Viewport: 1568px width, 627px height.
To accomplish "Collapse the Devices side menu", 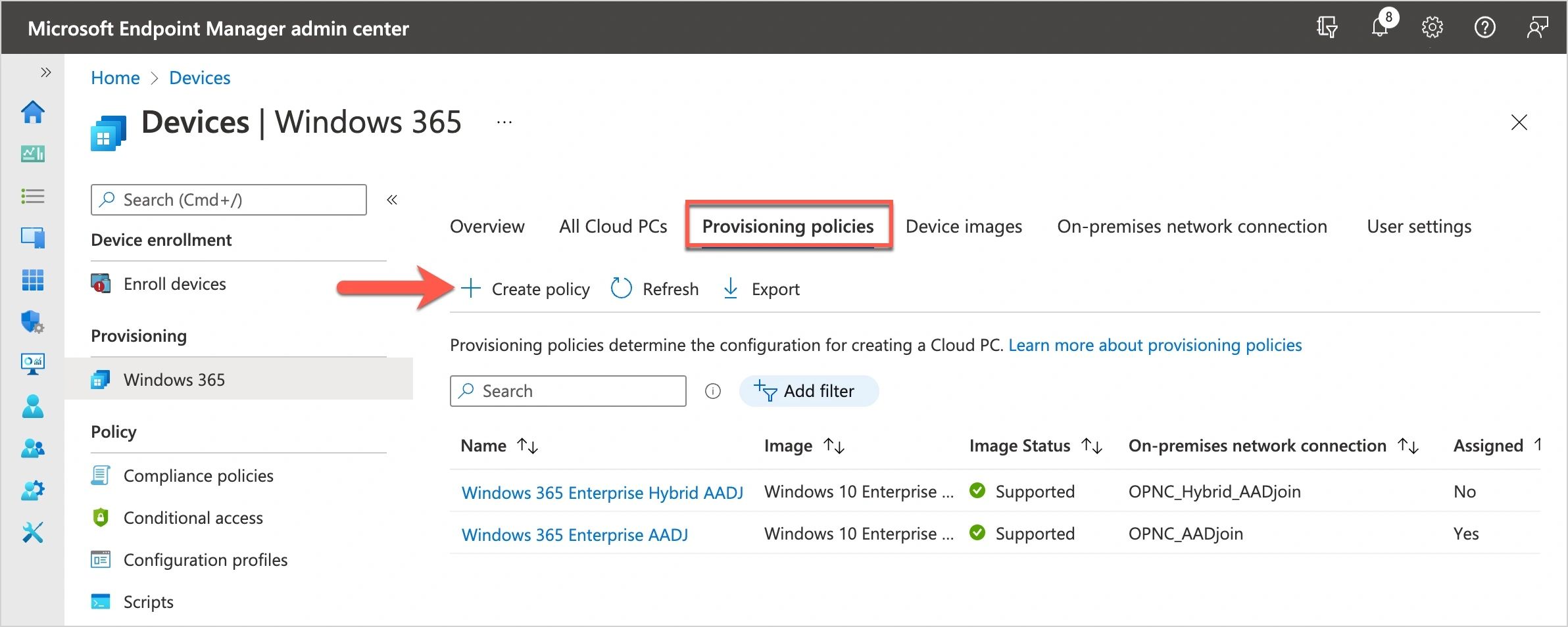I will (392, 200).
